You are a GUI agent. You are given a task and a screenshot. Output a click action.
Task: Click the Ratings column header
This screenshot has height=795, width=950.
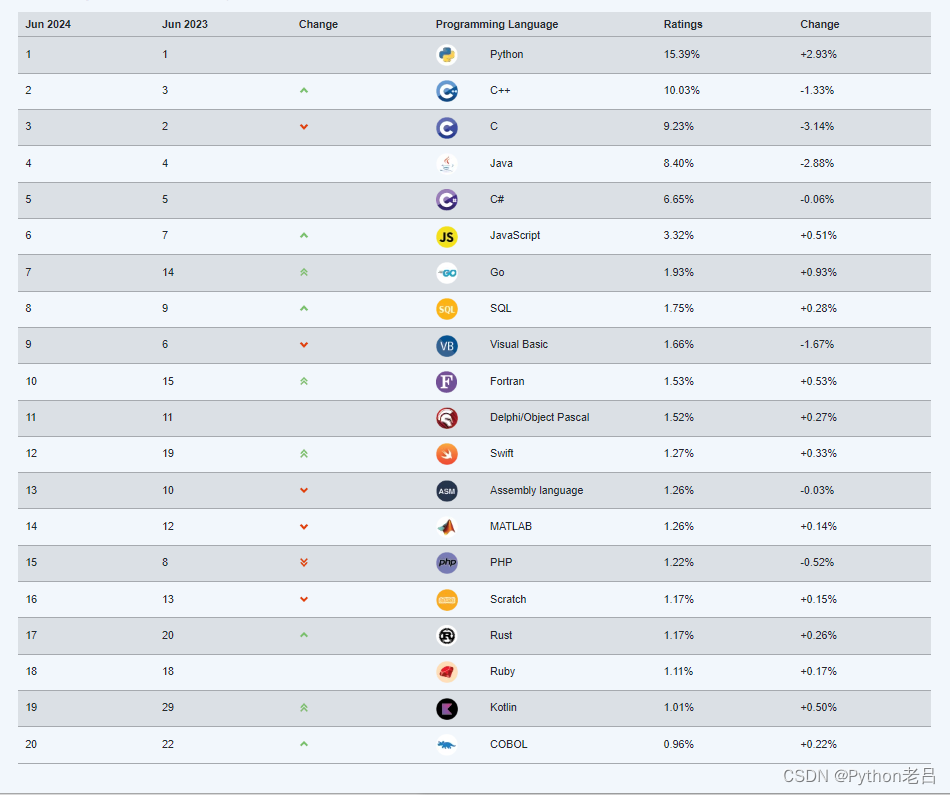pos(683,24)
